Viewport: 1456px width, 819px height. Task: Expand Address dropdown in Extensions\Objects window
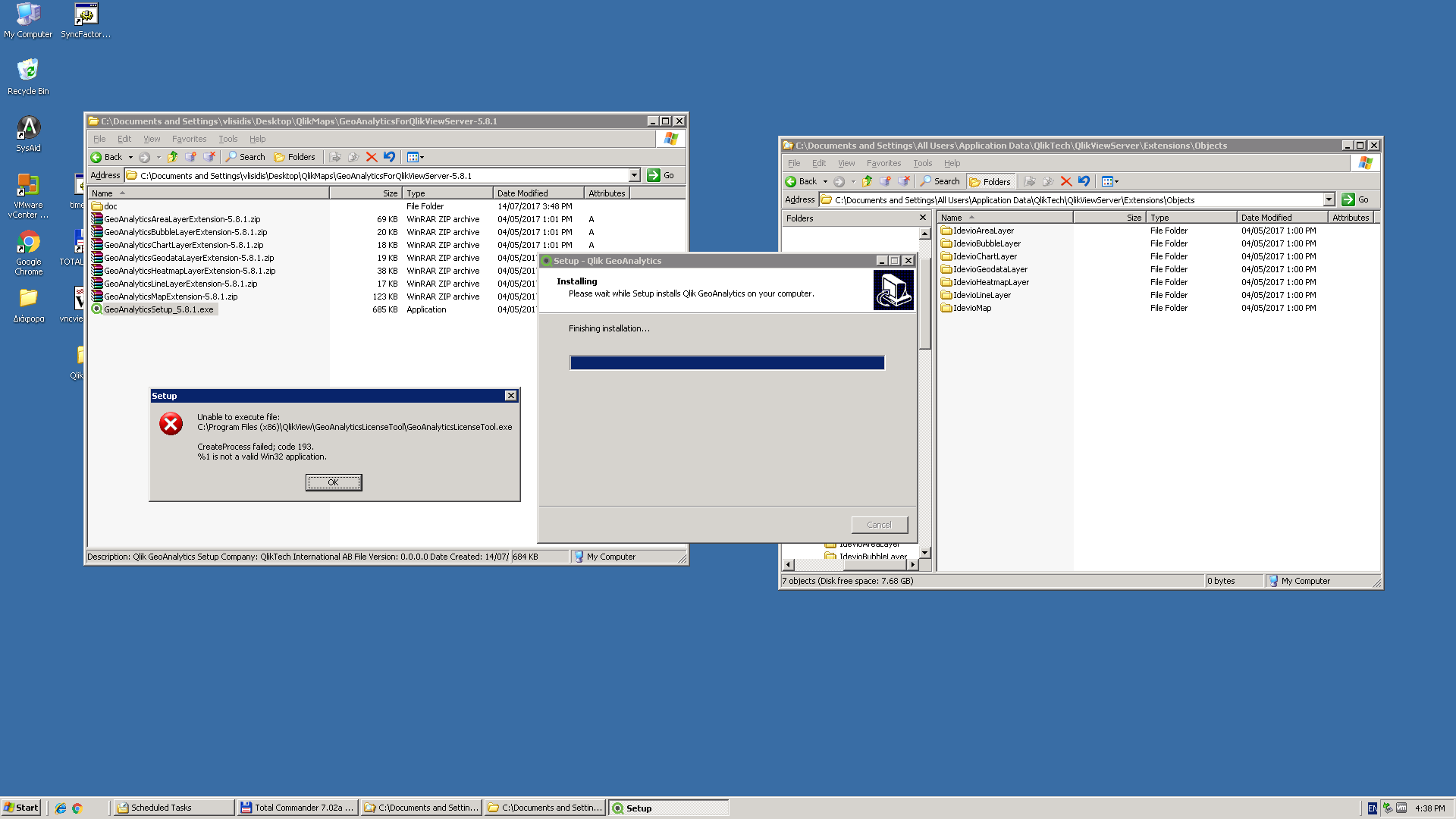coord(1329,199)
